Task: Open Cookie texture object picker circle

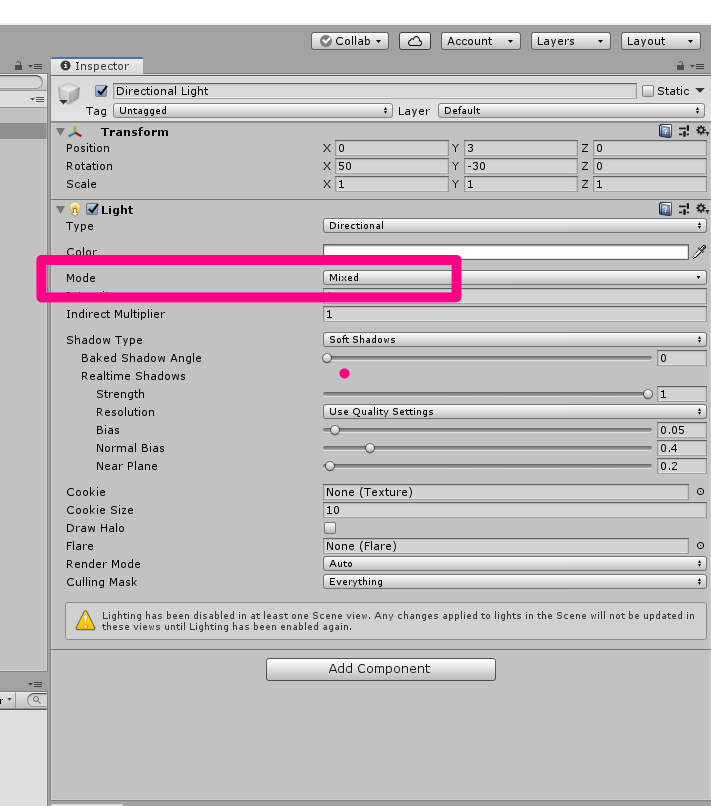Action: 700,492
